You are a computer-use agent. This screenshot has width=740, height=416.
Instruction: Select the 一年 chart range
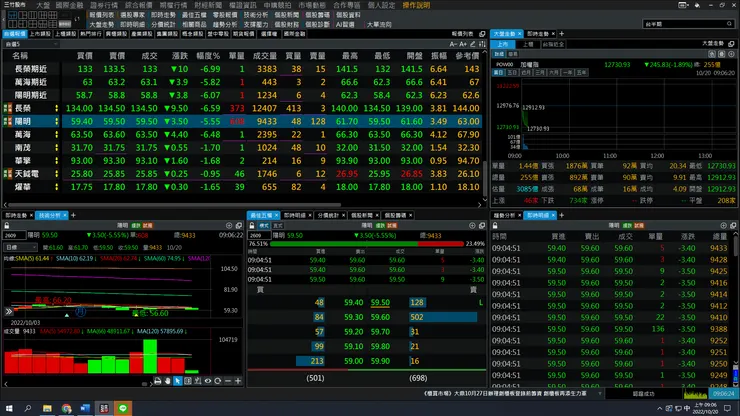pyautogui.click(x=568, y=73)
